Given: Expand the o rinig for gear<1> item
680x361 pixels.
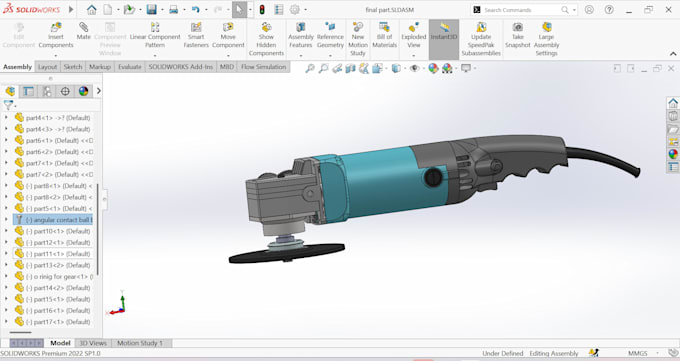Looking at the screenshot, I should 6,276.
